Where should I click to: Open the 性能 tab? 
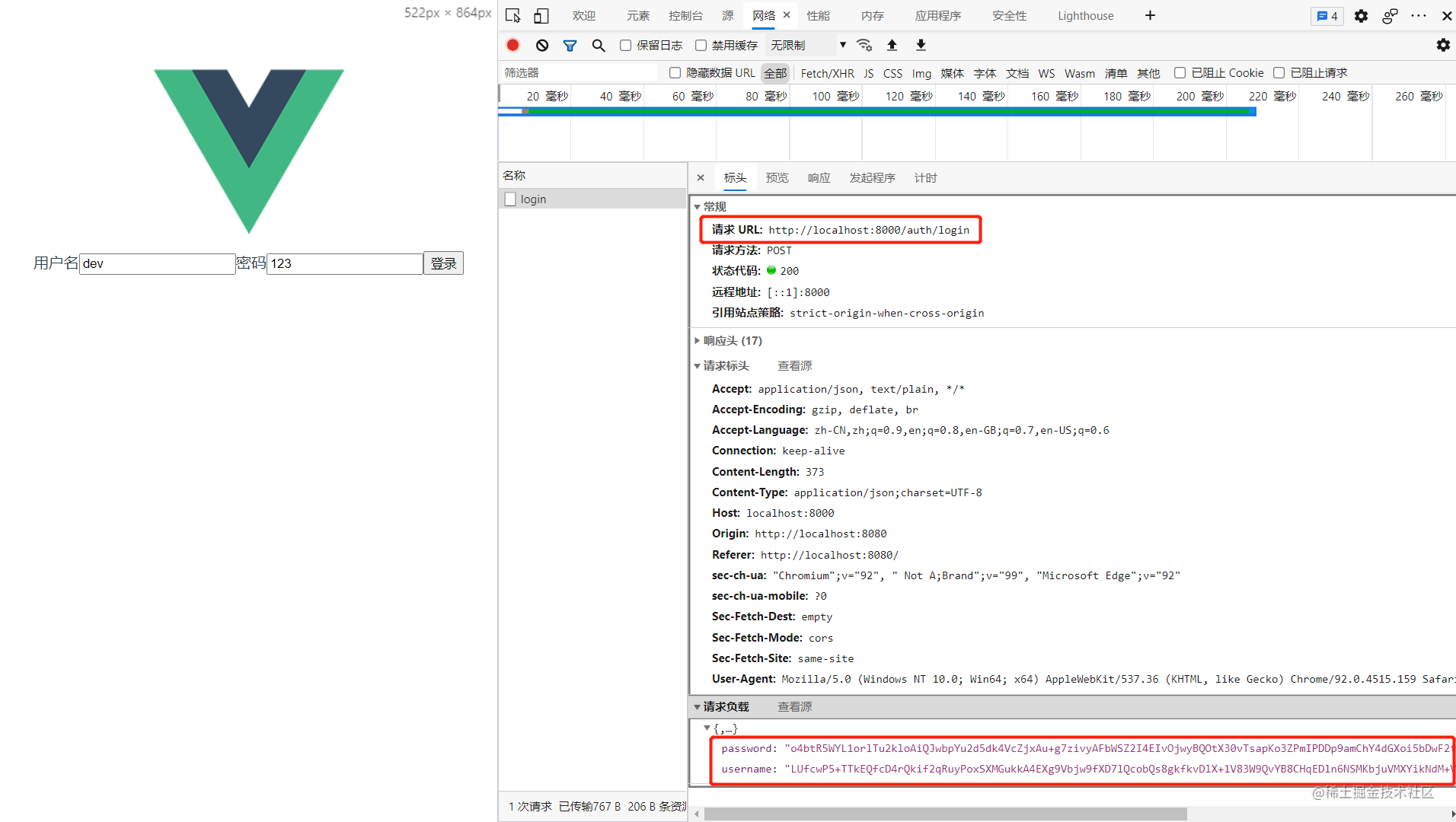819,16
